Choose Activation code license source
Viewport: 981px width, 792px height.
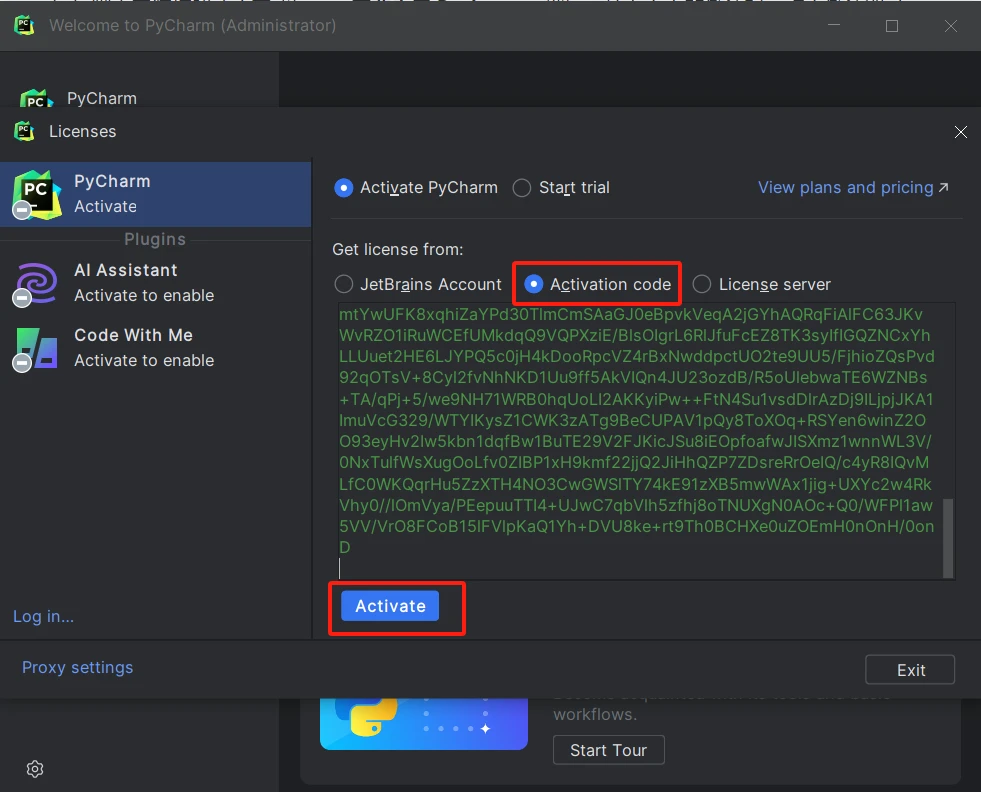[x=533, y=284]
